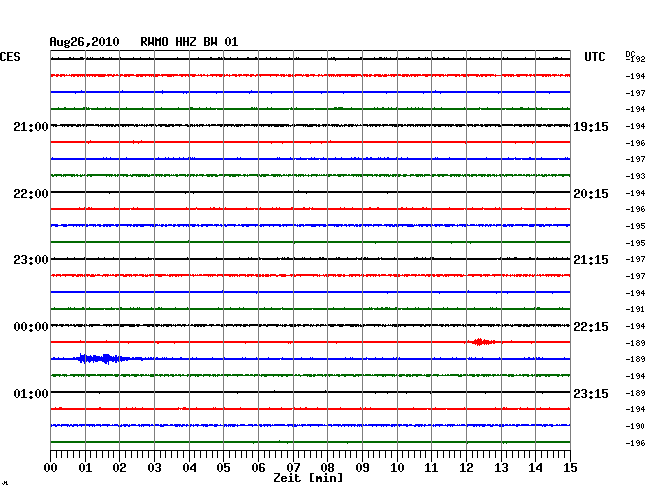This screenshot has width=650, height=494.
Task: Click the DC offset value "-193"
Action: 635,176
